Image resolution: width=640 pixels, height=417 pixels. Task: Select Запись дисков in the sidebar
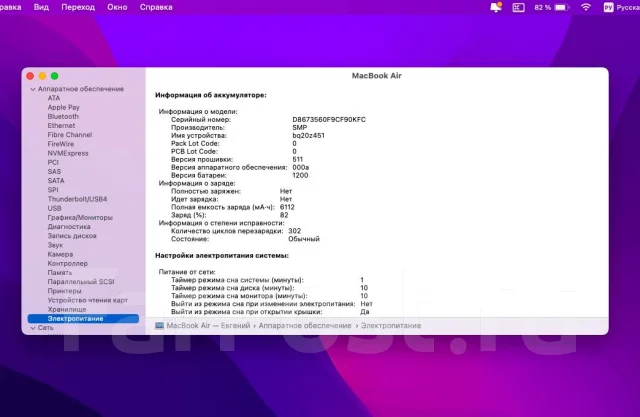tap(72, 236)
